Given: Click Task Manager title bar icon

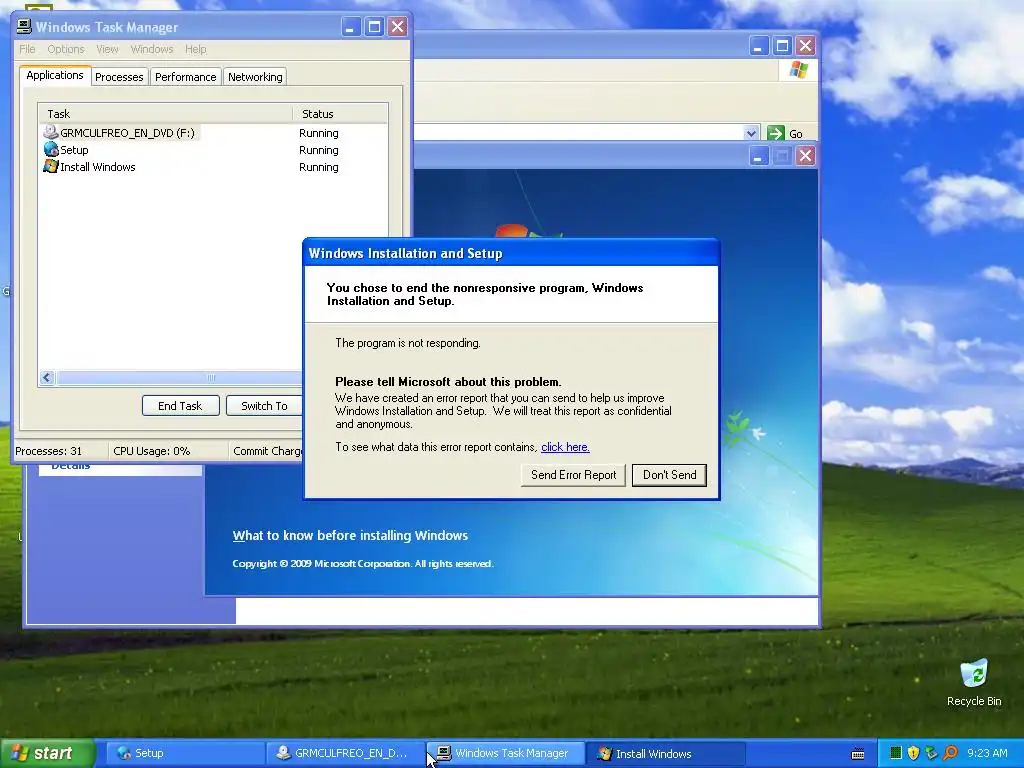Looking at the screenshot, I should [x=24, y=26].
